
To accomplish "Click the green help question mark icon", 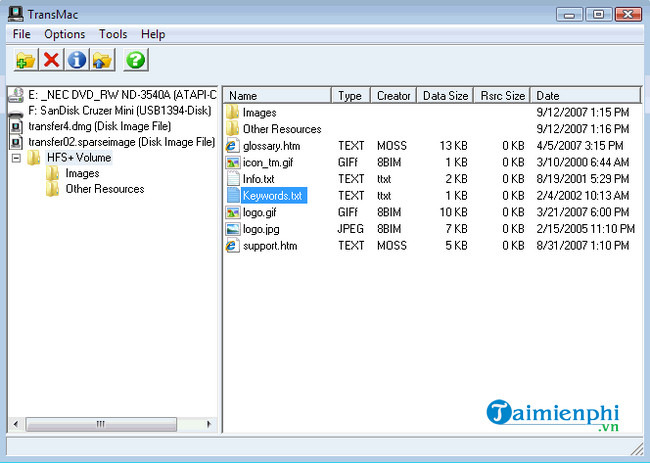I will 135,60.
